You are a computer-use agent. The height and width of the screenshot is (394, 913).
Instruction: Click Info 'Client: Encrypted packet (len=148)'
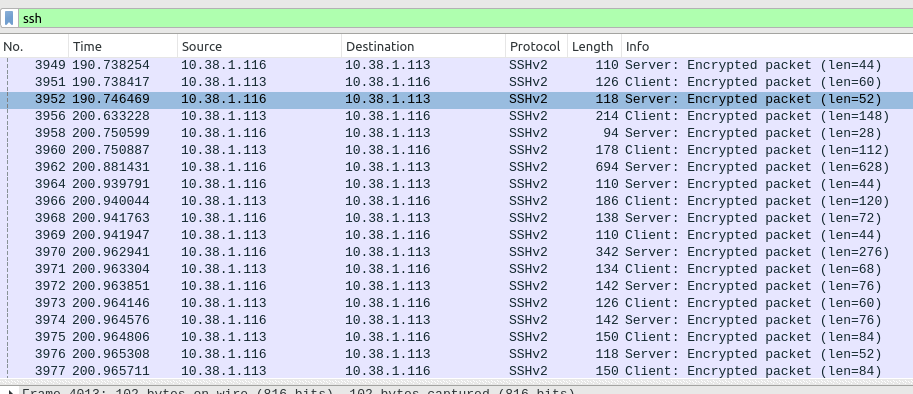tap(757, 116)
